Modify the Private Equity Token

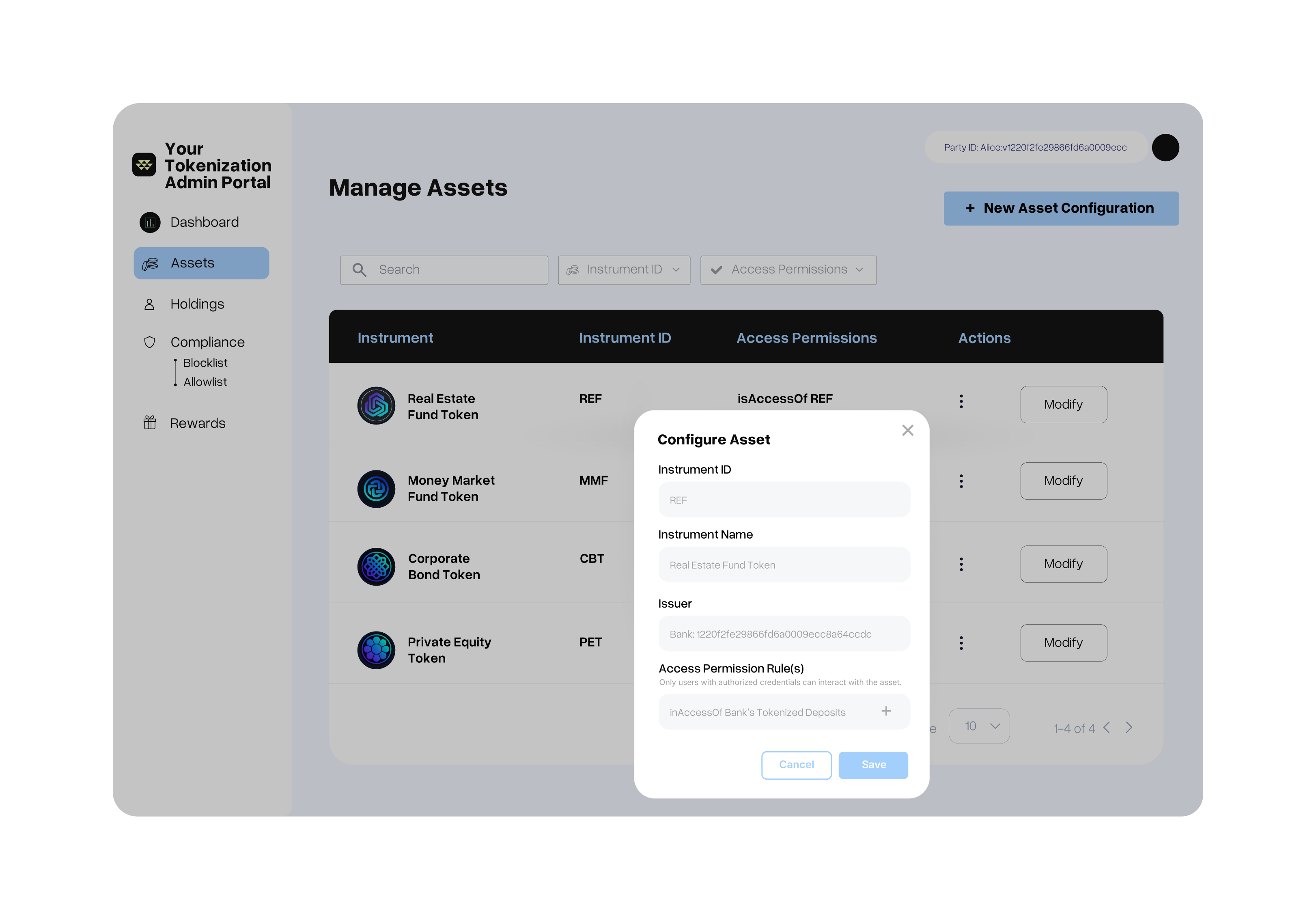point(1063,642)
